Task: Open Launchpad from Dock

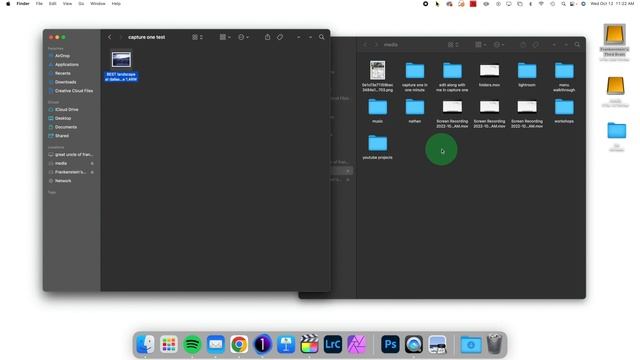Action: click(x=169, y=344)
